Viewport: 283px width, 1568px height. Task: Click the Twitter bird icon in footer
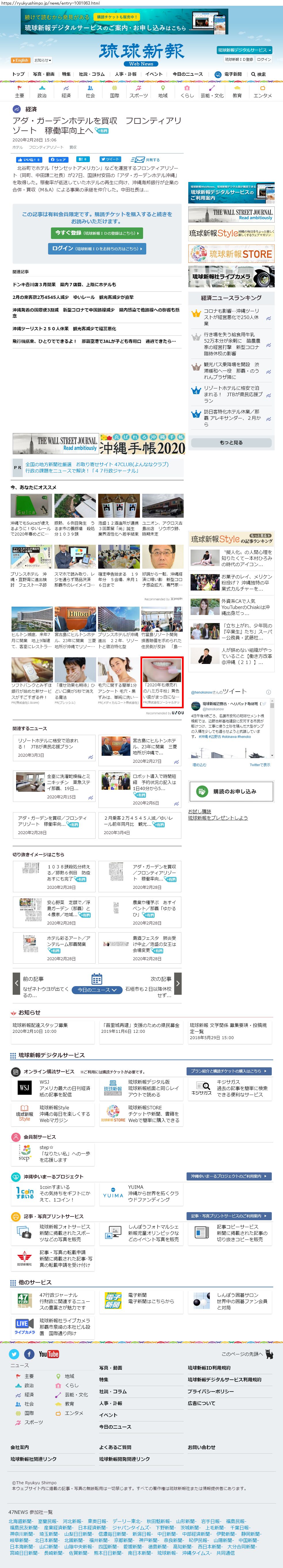coord(14,1354)
